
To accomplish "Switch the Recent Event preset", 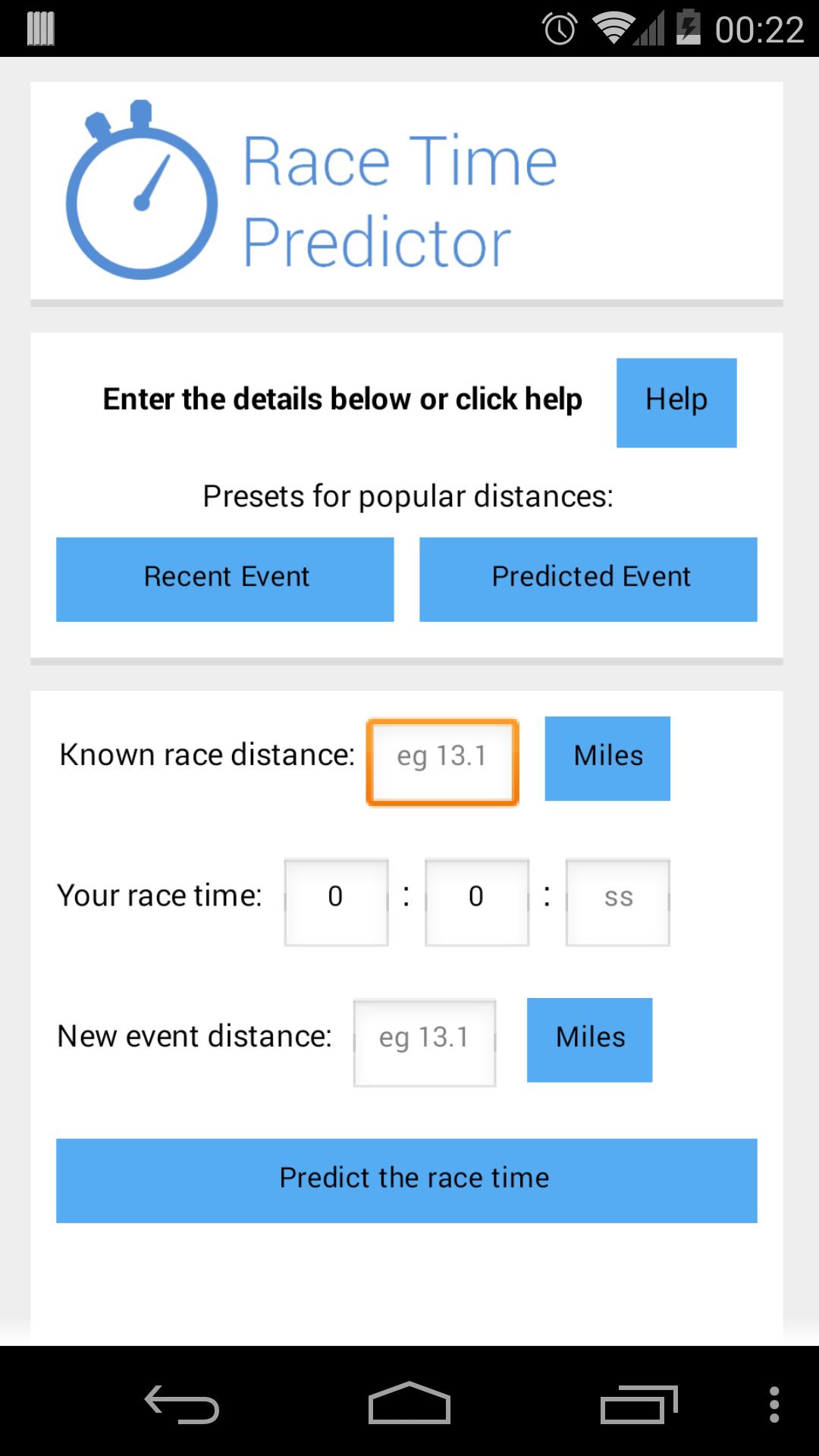I will 225,578.
